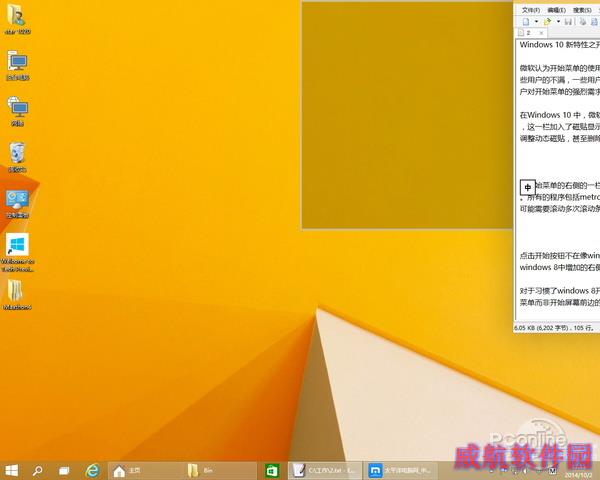The width and height of the screenshot is (600, 480).
Task: Launch Internet Explorer from the taskbar
Action: coord(92,469)
